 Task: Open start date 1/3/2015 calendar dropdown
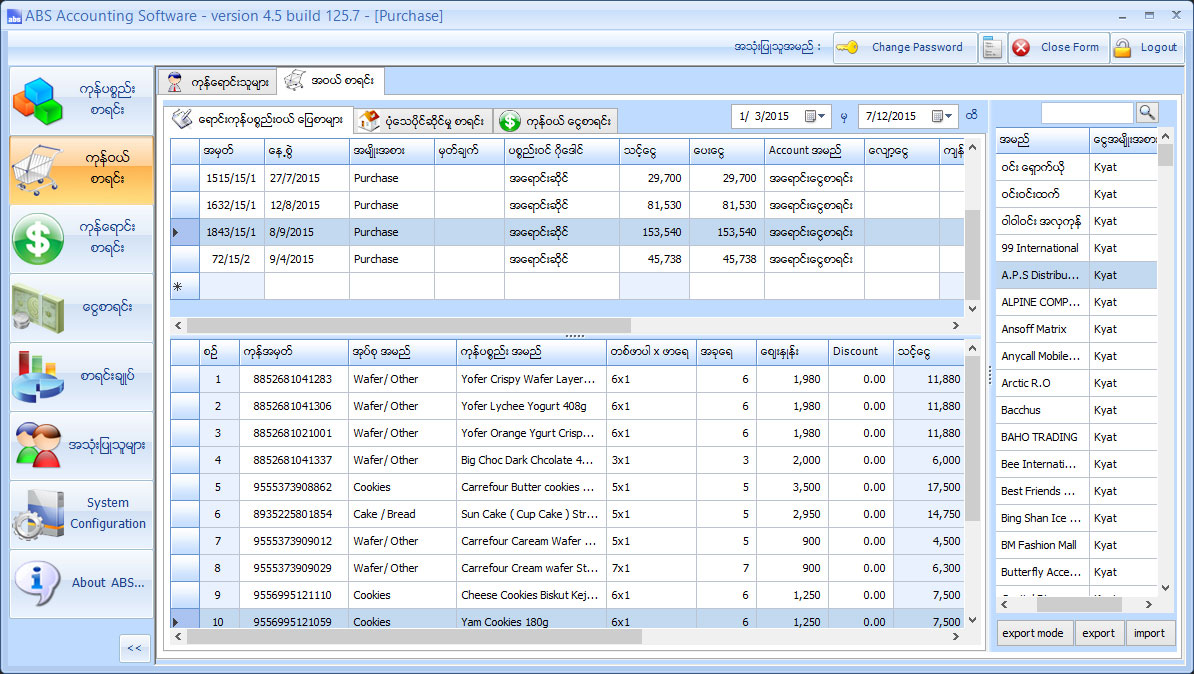tap(816, 117)
